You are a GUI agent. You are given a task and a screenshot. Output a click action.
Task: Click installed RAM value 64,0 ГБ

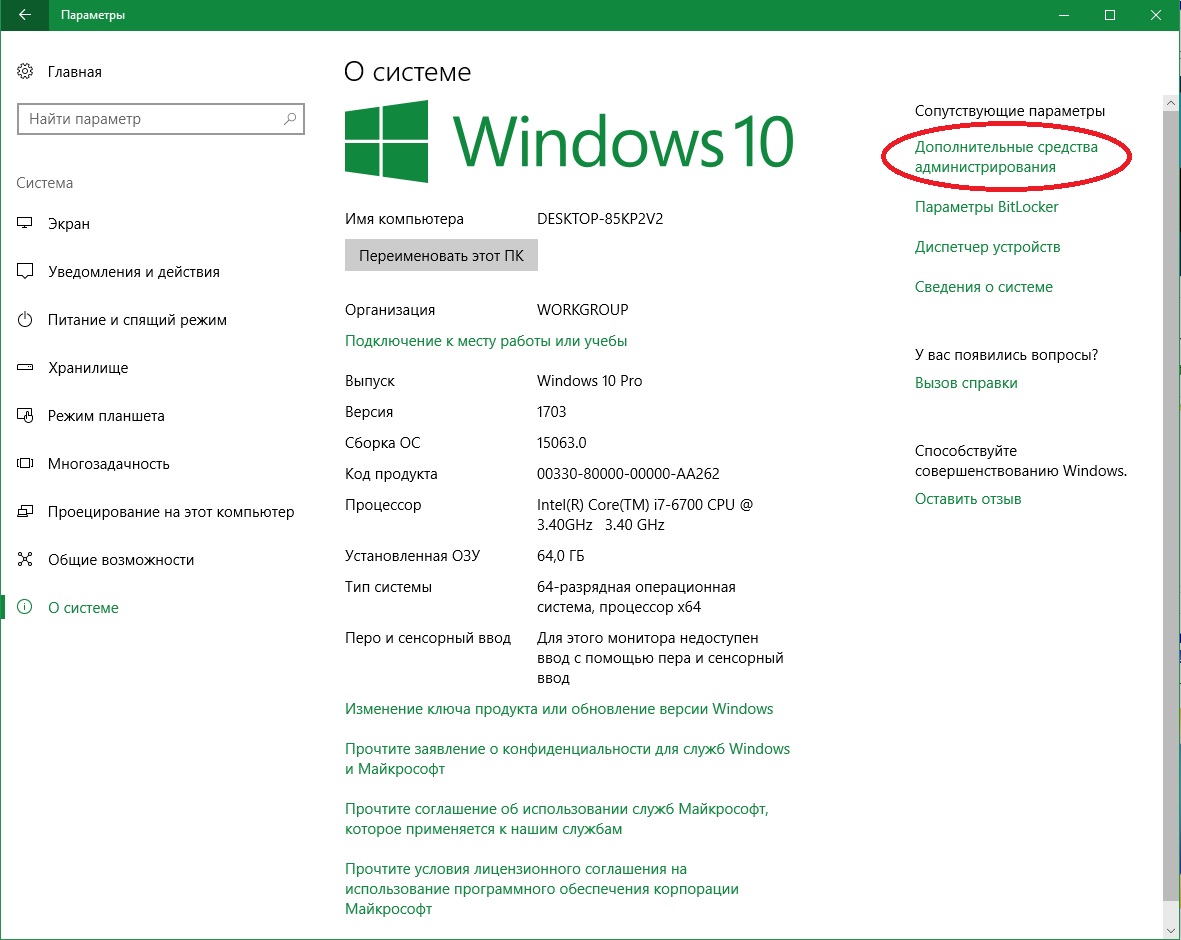pos(560,556)
